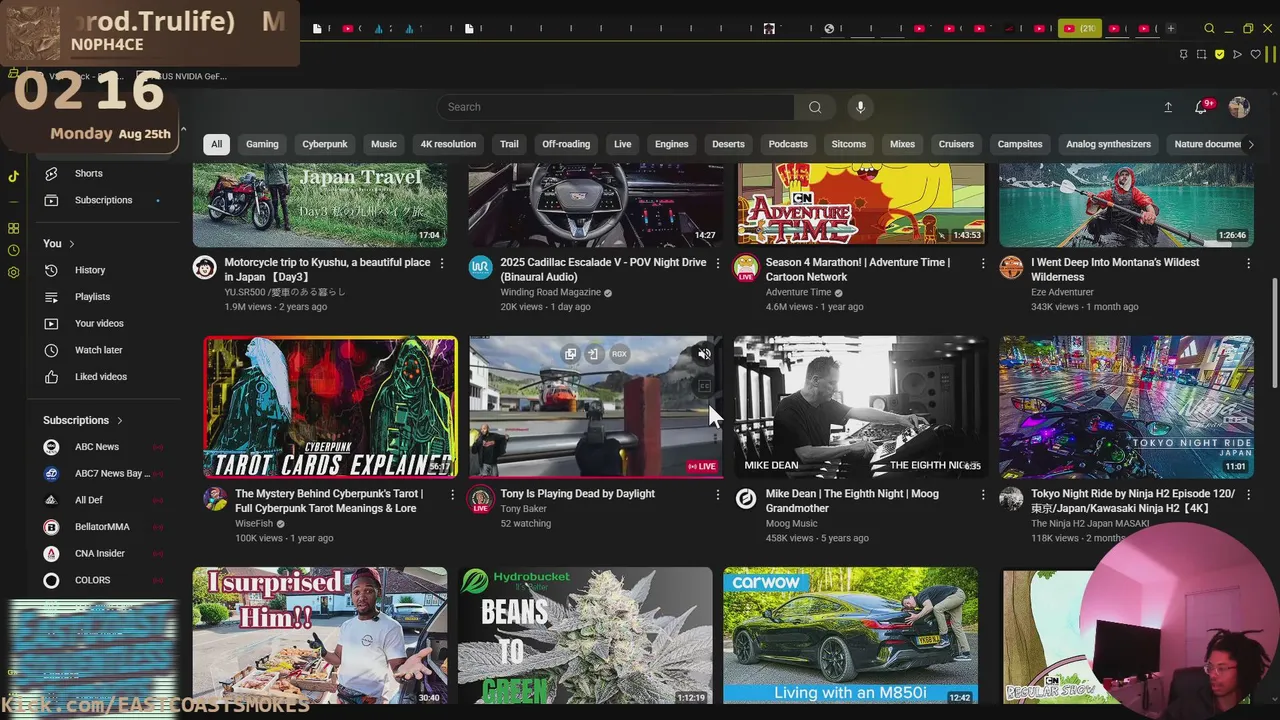This screenshot has width=1280, height=720.
Task: Click the heart bookmark icon in toolbar
Action: click(1255, 54)
